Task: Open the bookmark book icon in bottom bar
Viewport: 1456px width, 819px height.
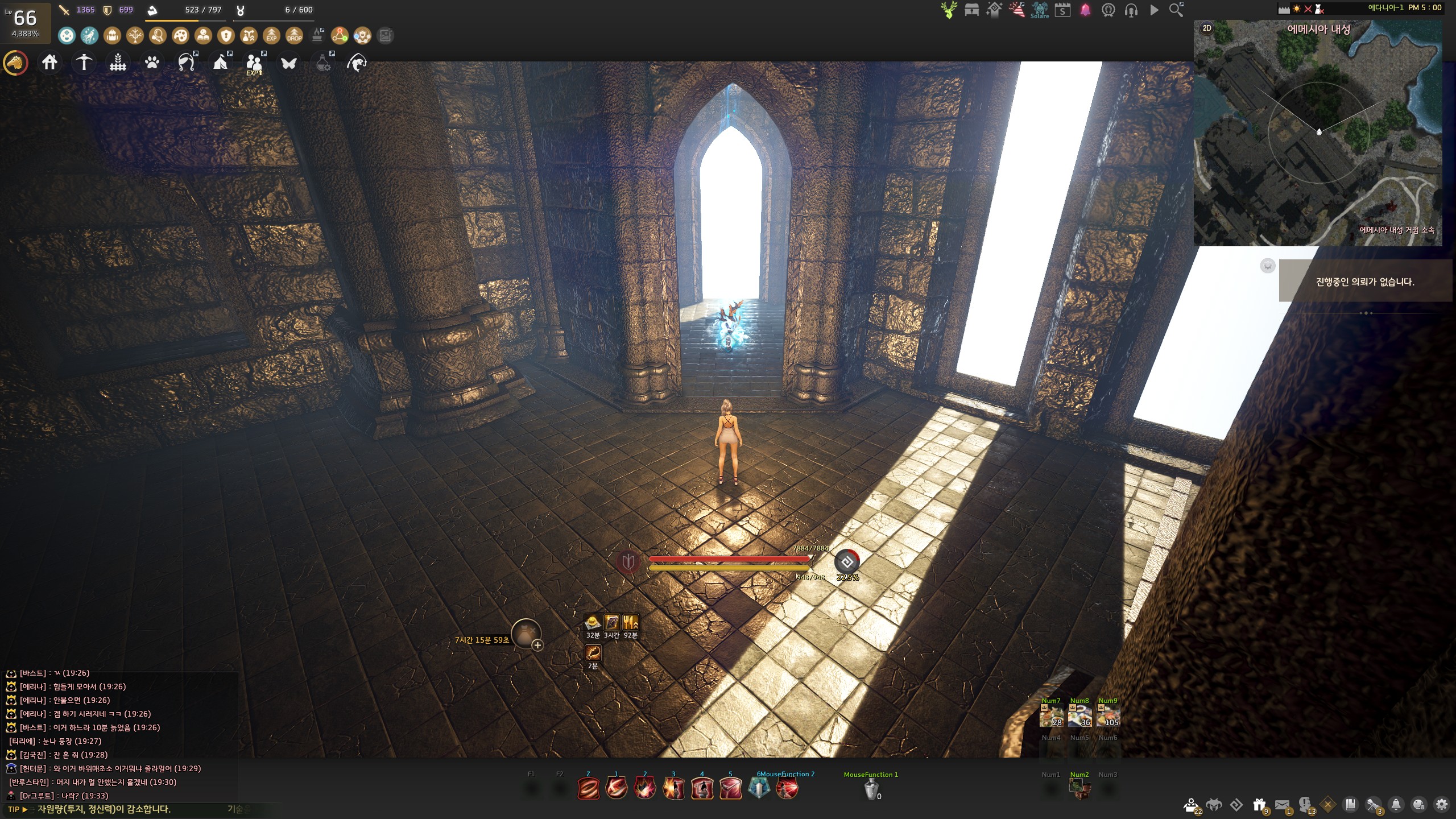Action: click(1350, 804)
